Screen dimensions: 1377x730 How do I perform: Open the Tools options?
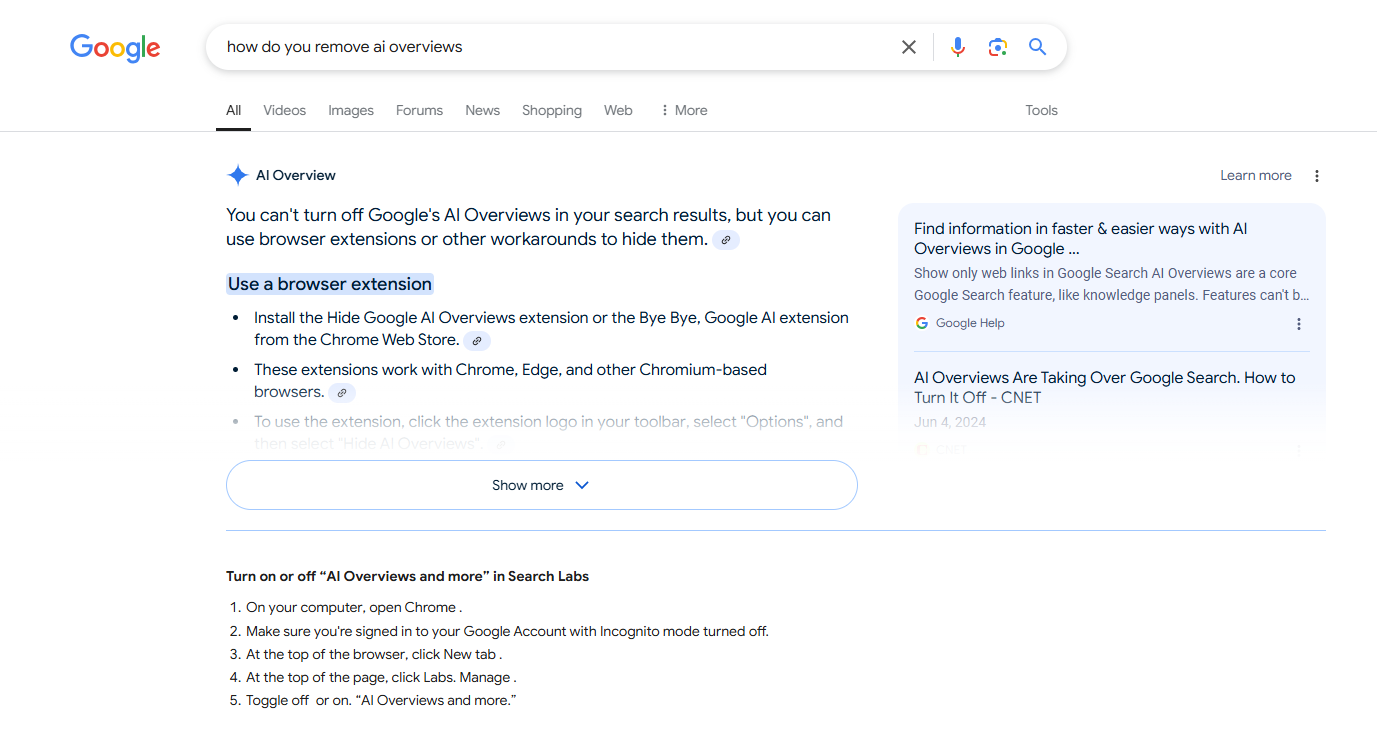coord(1041,111)
